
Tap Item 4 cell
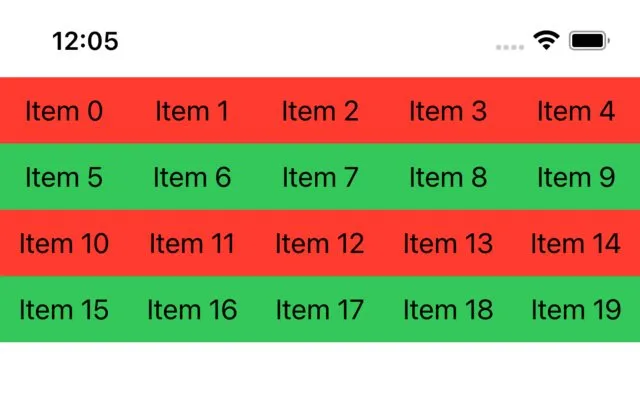[576, 111]
